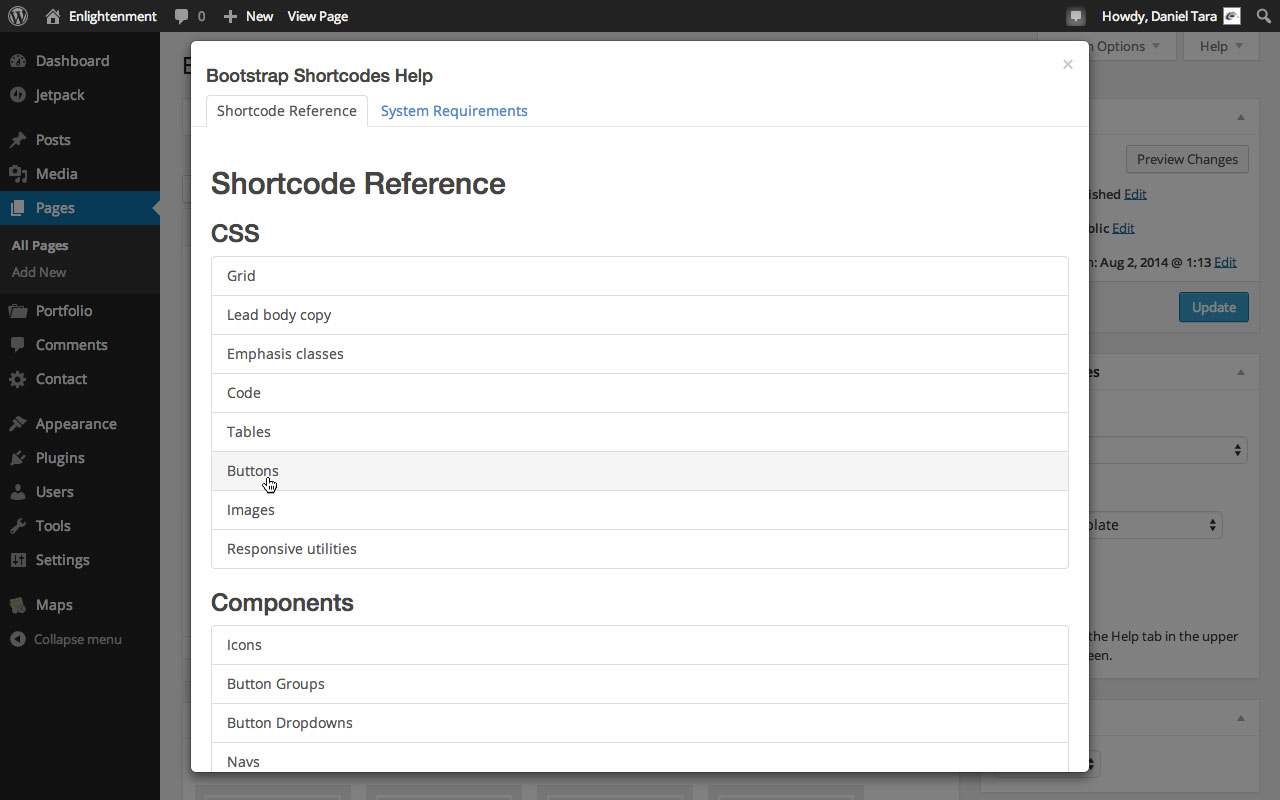
Task: Click the Contact gear icon
Action: [x=18, y=379]
